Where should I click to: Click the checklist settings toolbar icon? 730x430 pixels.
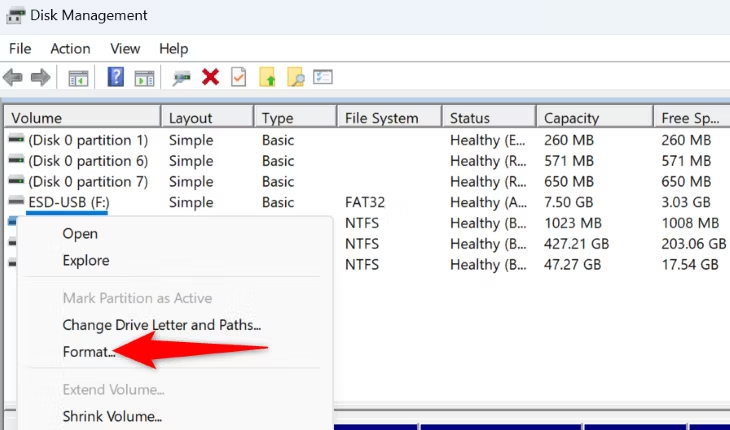323,77
